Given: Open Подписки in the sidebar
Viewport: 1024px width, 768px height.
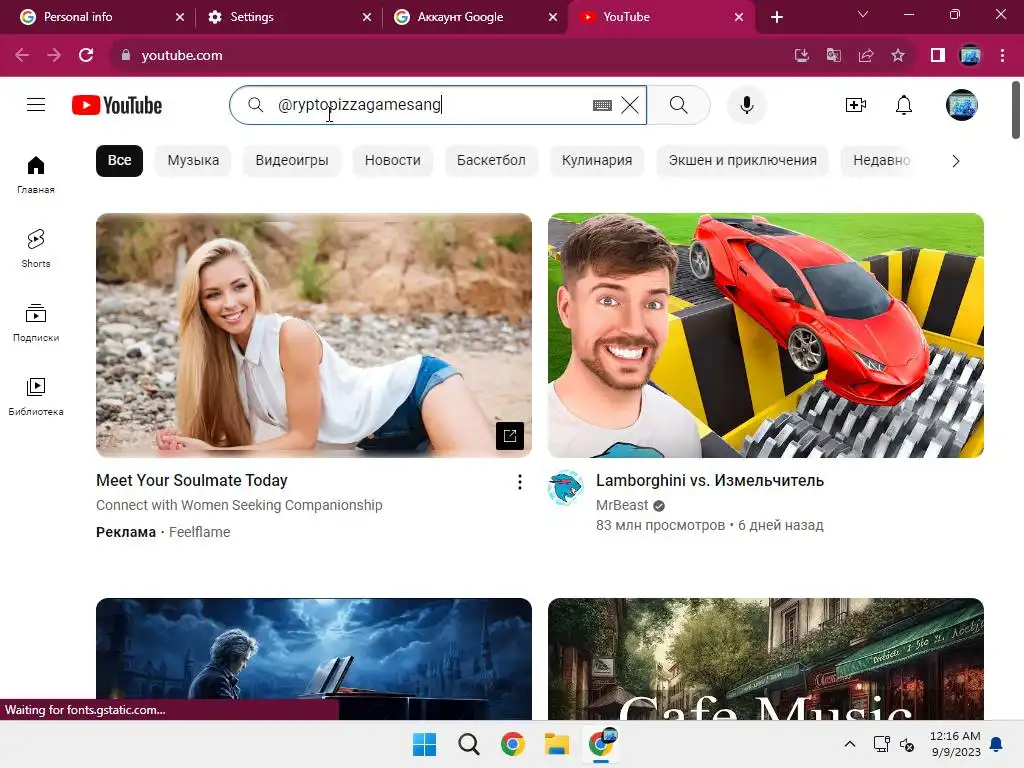Looking at the screenshot, I should click(x=36, y=323).
